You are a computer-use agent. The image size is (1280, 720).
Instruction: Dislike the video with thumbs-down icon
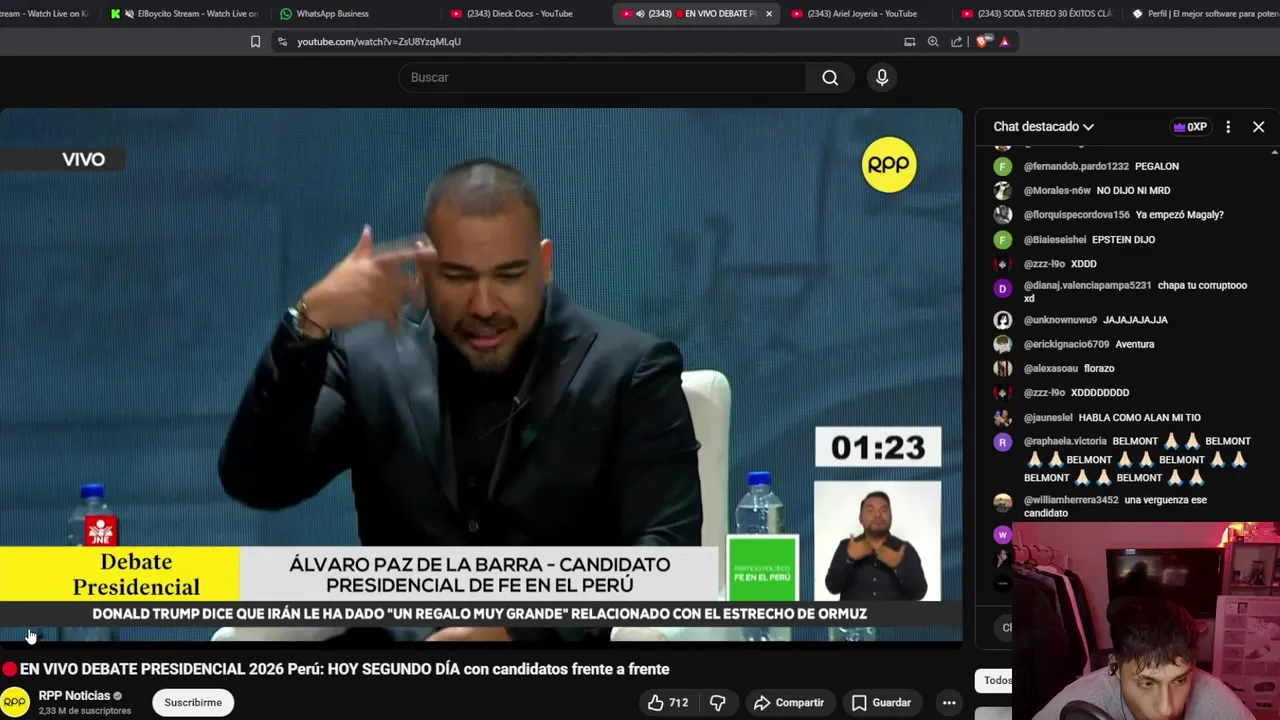coord(717,703)
